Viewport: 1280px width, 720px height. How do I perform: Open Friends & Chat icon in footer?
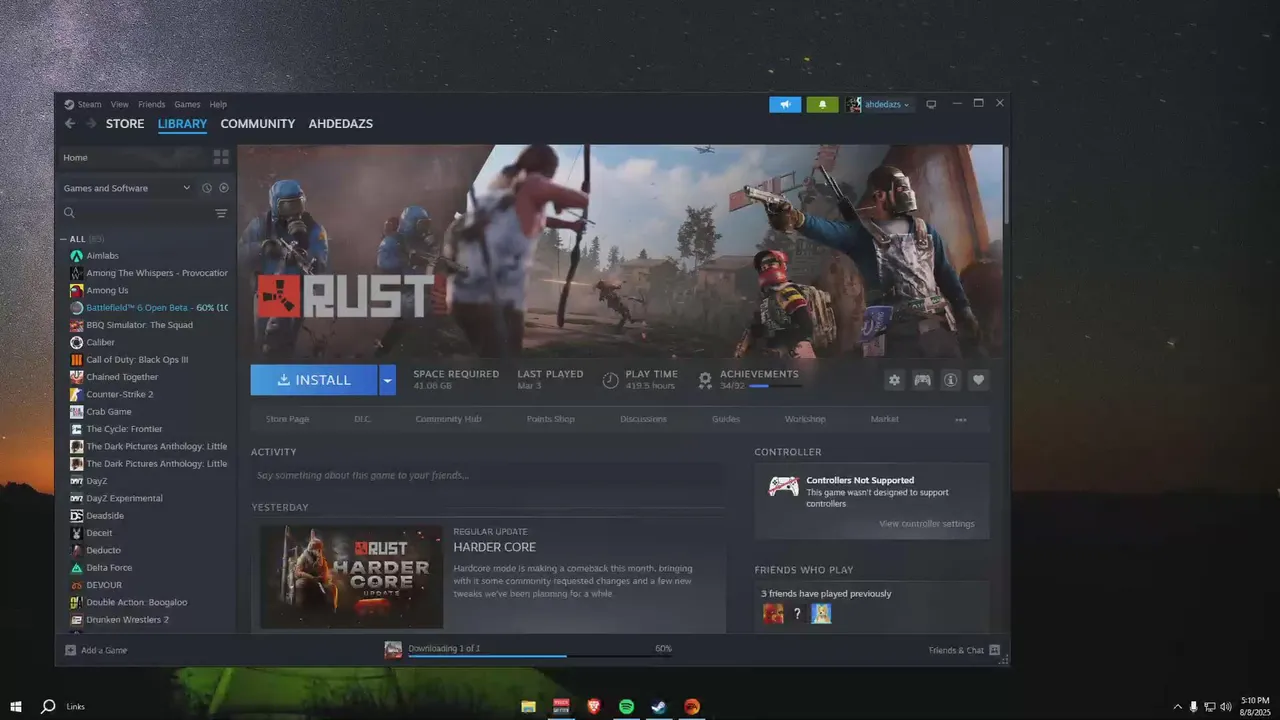click(995, 650)
